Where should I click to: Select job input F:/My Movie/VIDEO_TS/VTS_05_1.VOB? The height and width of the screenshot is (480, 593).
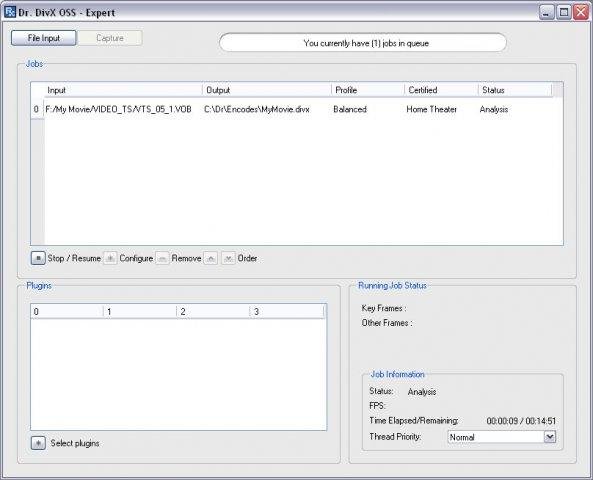[118, 109]
